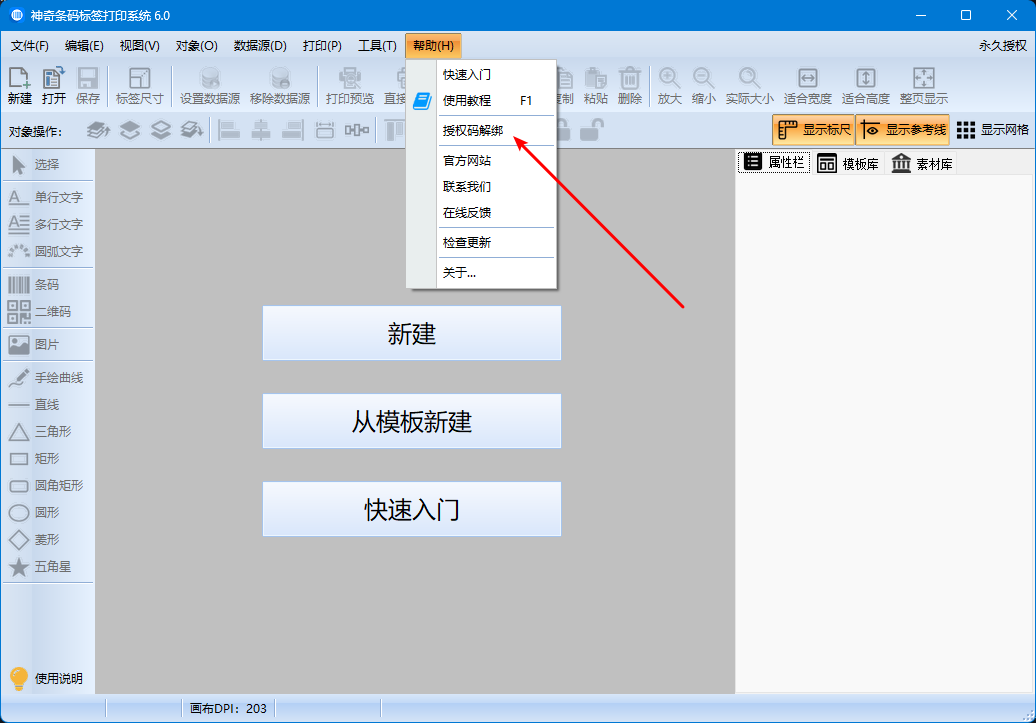
Task: Choose 官方网站 menu entry
Action: 482,161
